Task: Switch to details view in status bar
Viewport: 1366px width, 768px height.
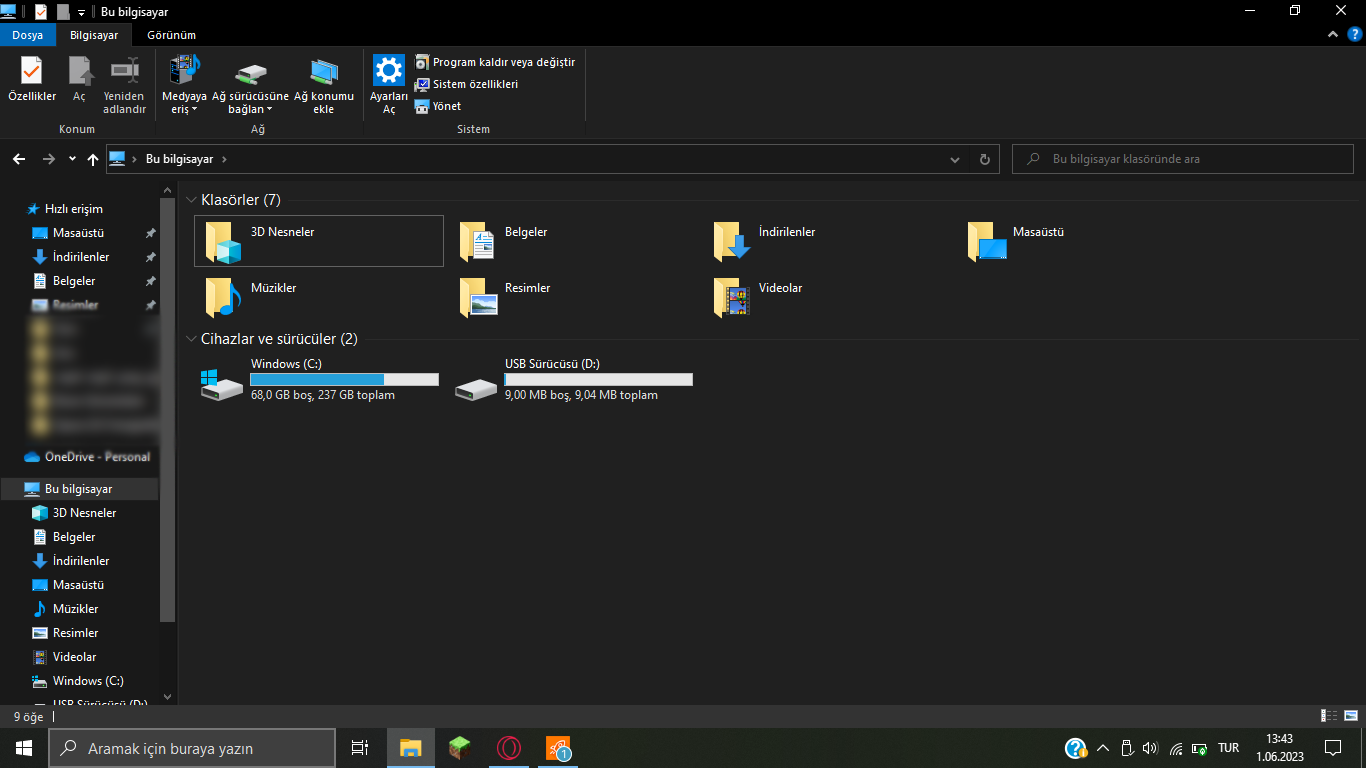Action: click(1329, 716)
